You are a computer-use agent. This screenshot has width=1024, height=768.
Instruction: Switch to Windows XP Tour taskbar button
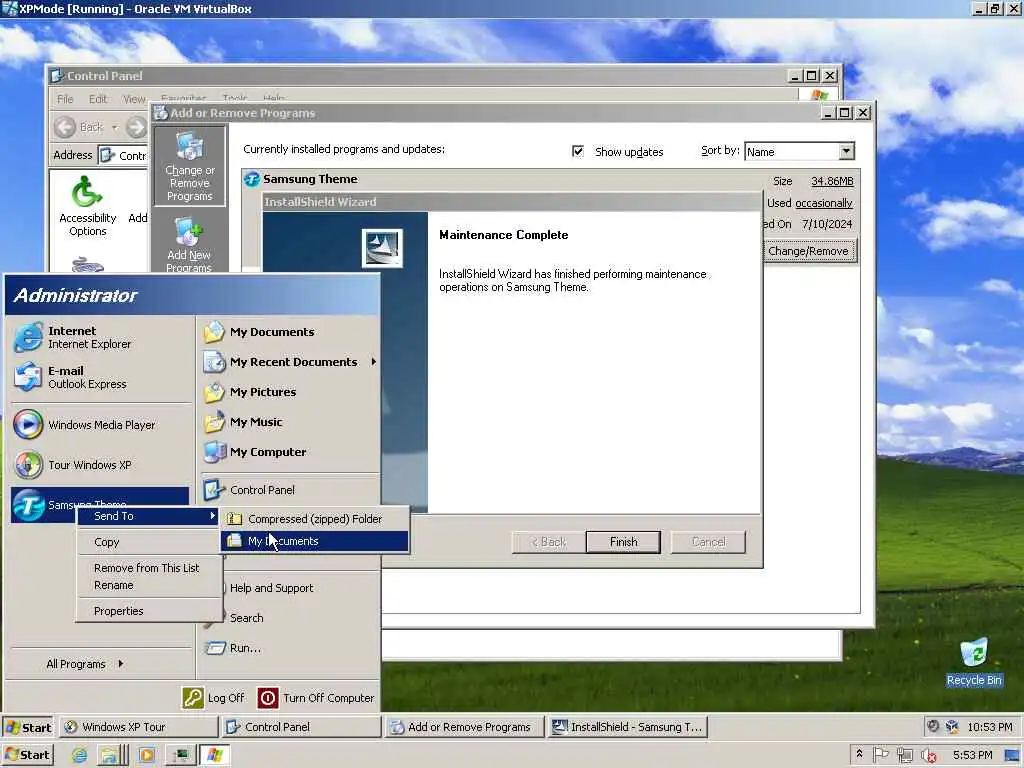click(138, 727)
